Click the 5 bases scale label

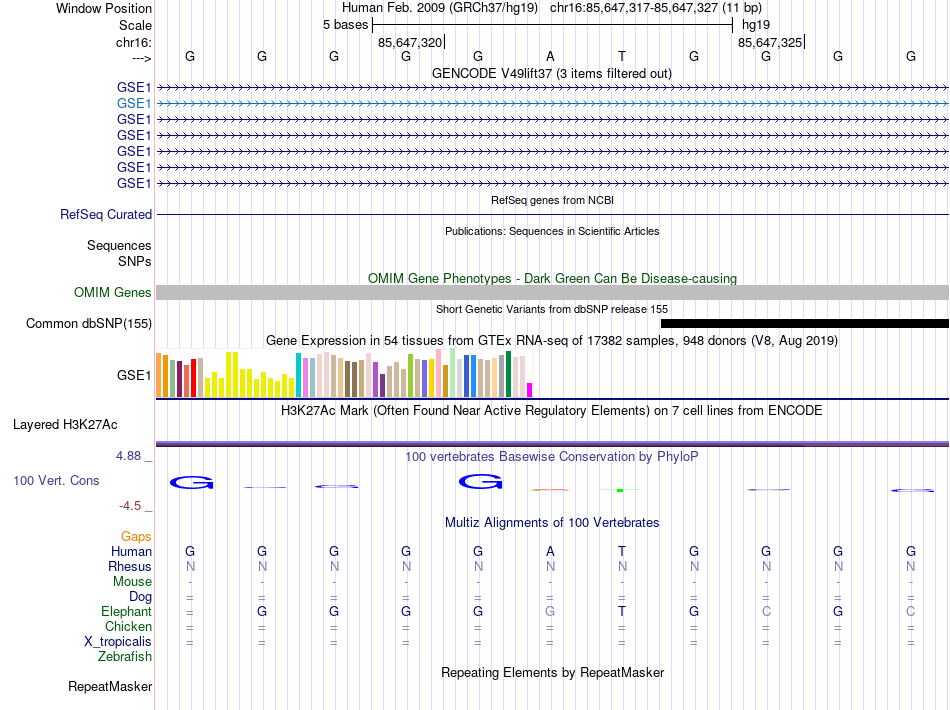(x=345, y=25)
